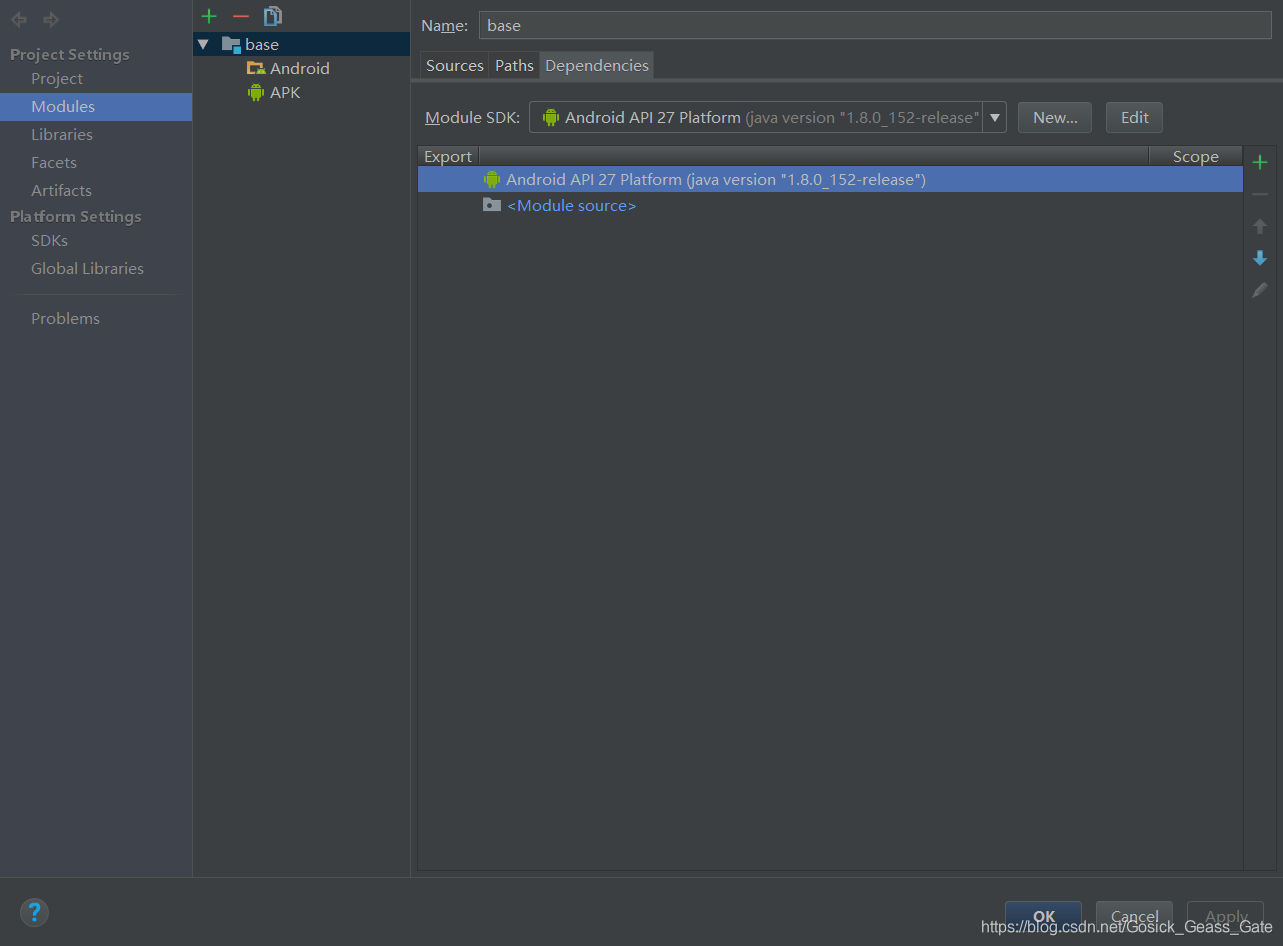
Task: Click the New... SDK button
Action: [x=1055, y=117]
